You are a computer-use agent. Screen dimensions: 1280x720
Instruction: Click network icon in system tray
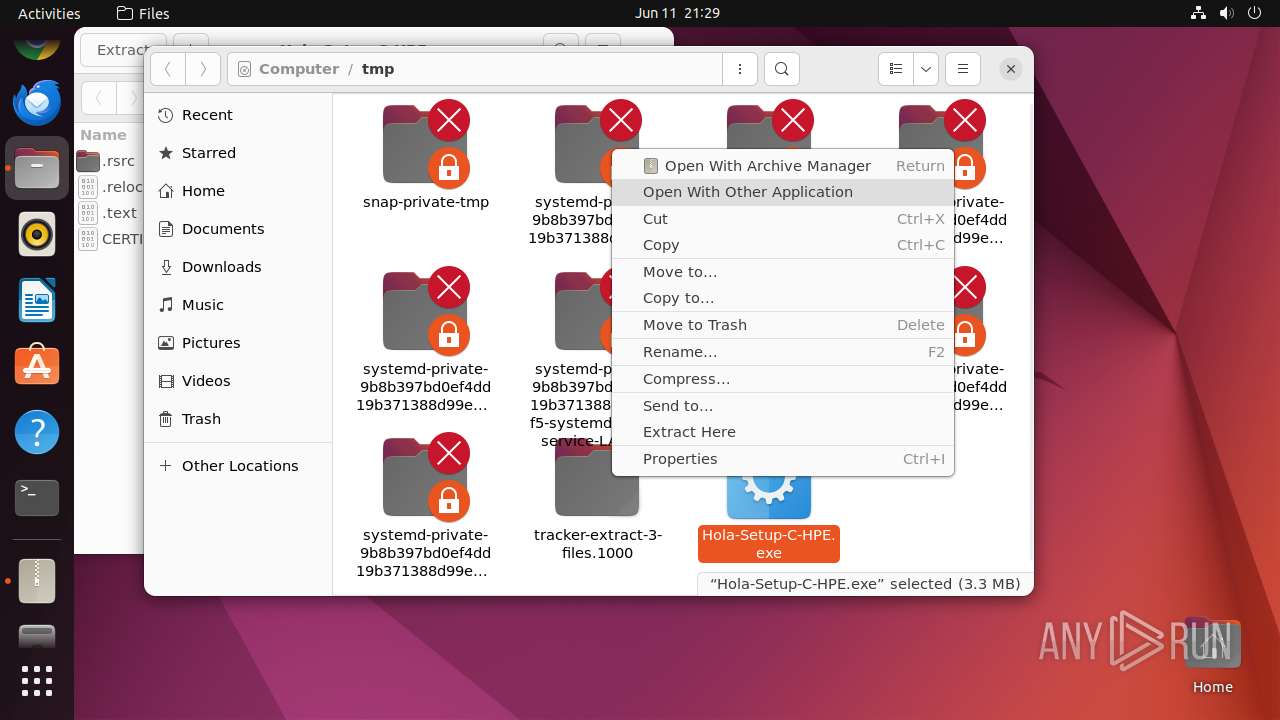point(1199,13)
